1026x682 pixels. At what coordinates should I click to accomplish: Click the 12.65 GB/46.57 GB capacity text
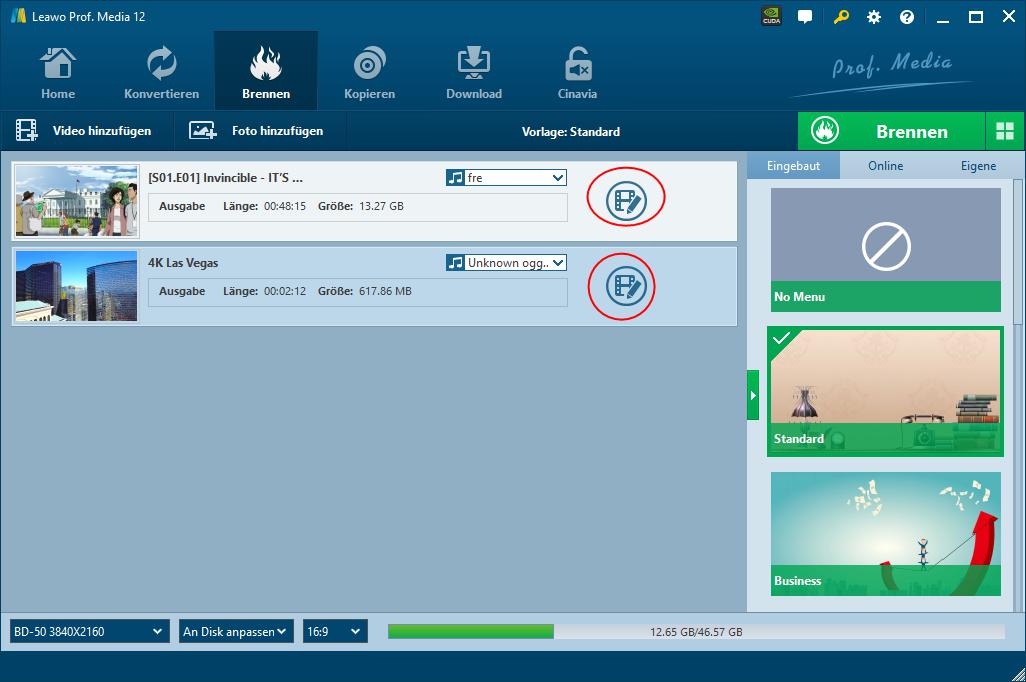pos(696,632)
